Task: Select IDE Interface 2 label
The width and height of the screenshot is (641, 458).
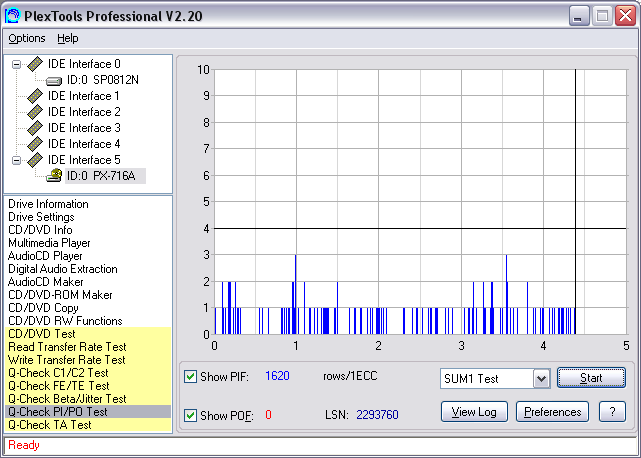Action: point(84,112)
